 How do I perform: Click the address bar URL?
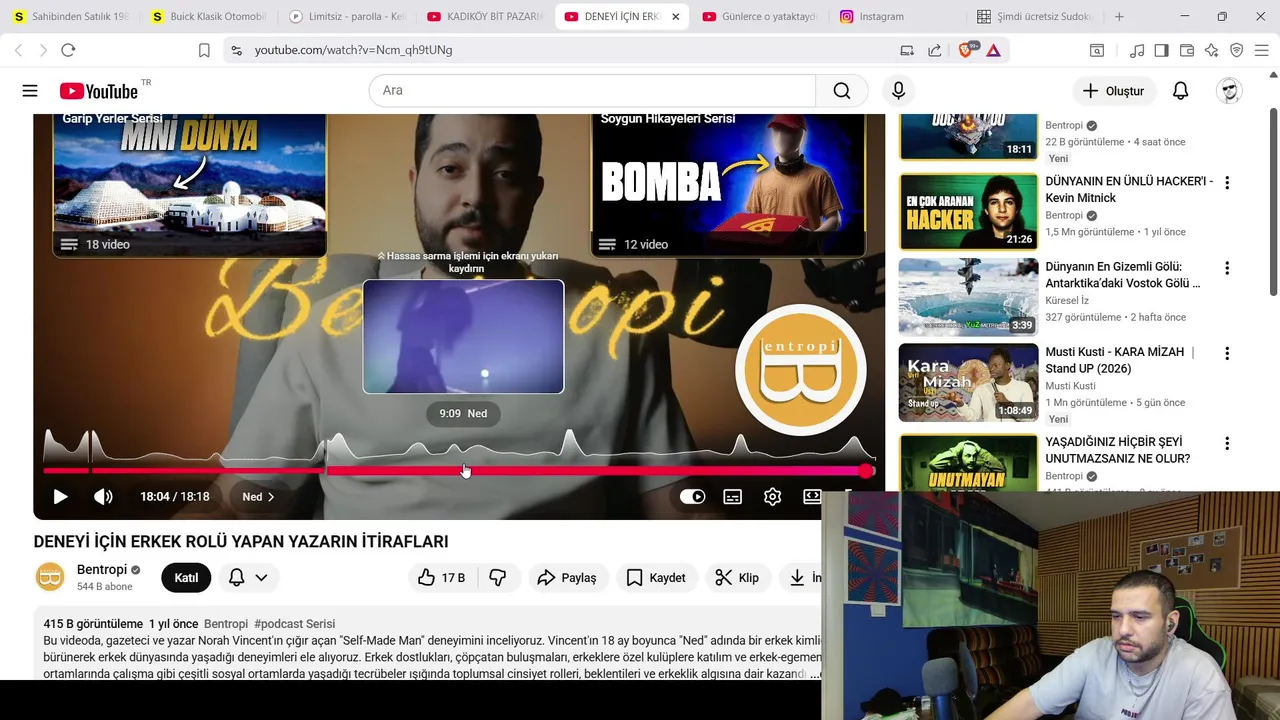click(353, 50)
